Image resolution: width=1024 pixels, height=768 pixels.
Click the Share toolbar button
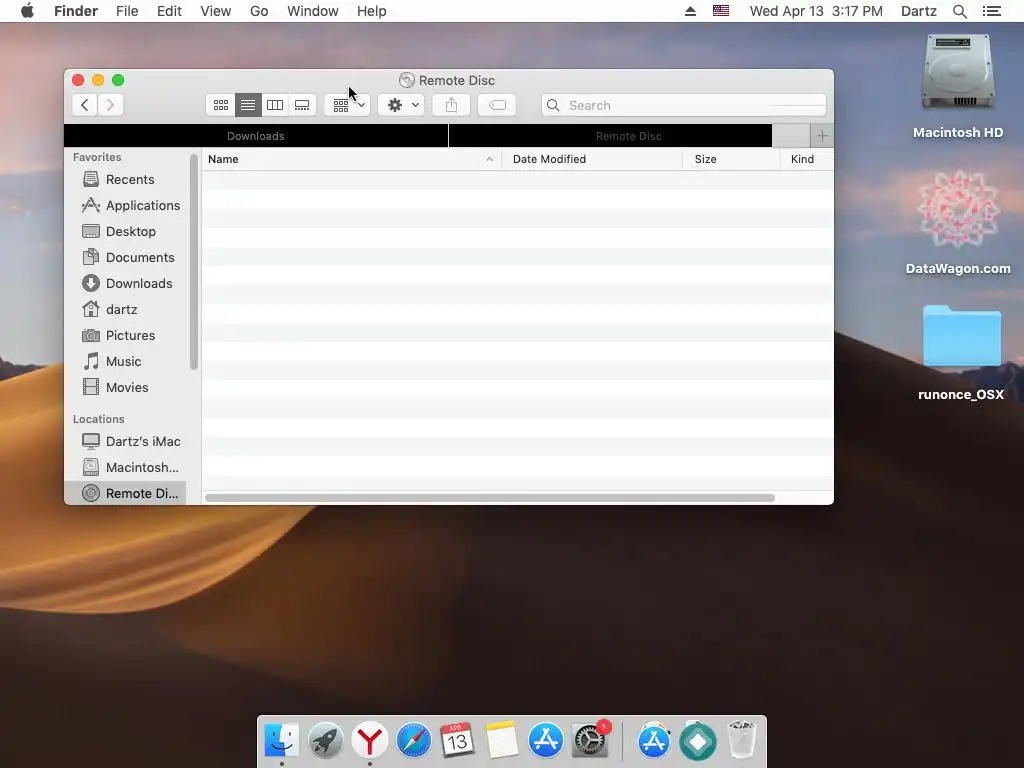click(x=451, y=105)
